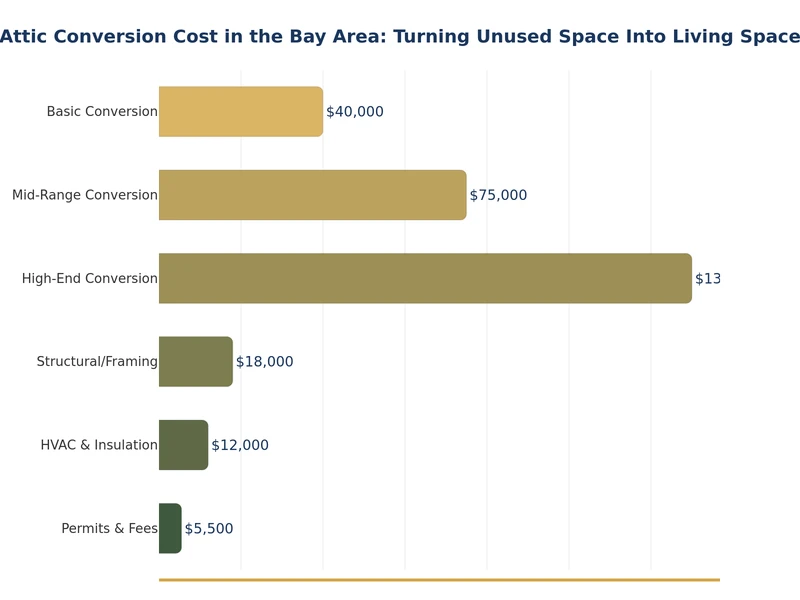Screen dimensions: 800x600
Task: Click the truncated $13 value label
Action: coord(707,279)
